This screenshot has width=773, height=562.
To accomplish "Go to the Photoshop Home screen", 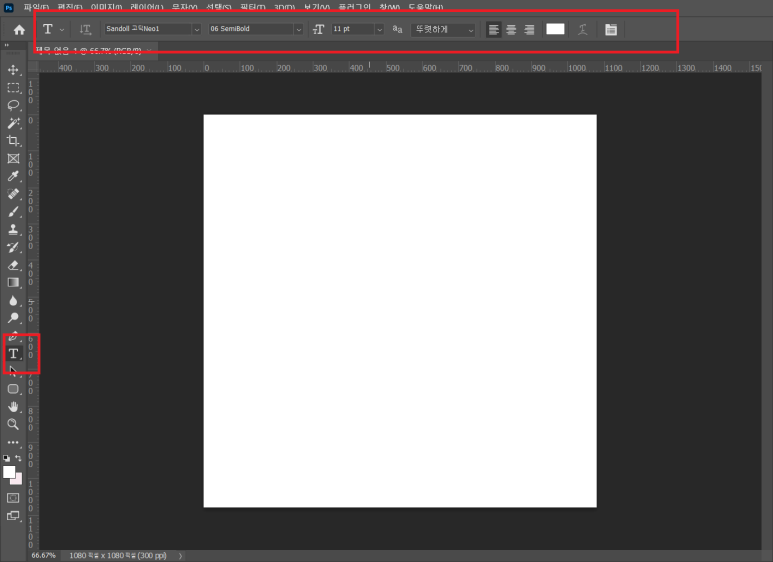I will [19, 30].
